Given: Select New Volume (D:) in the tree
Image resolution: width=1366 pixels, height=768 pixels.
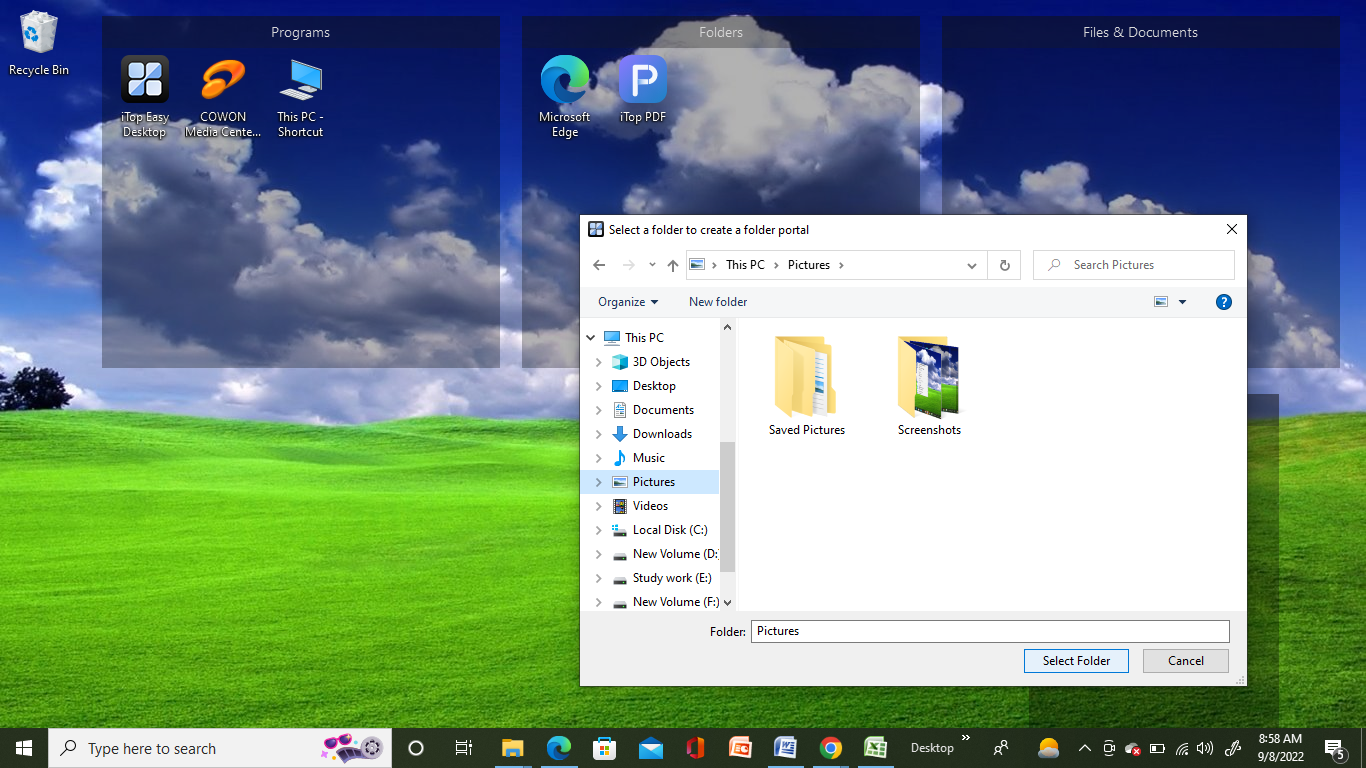Looking at the screenshot, I should tap(664, 554).
